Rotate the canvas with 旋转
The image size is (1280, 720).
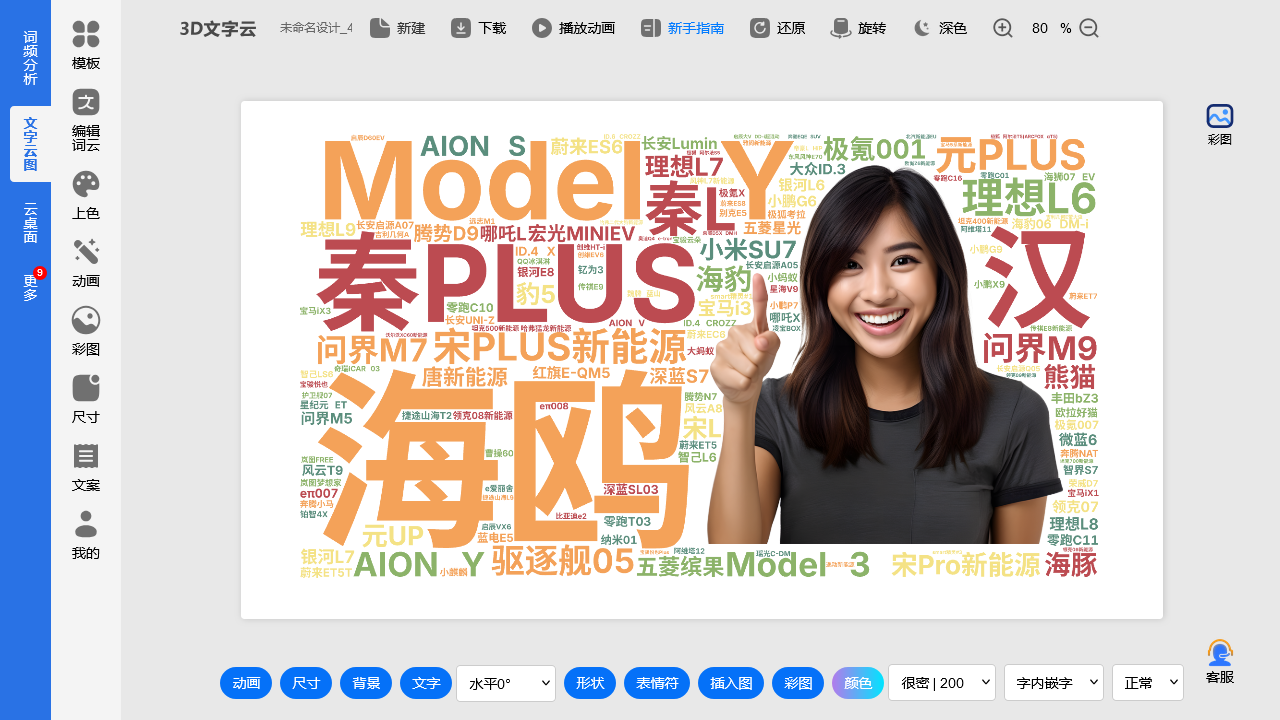[x=859, y=28]
